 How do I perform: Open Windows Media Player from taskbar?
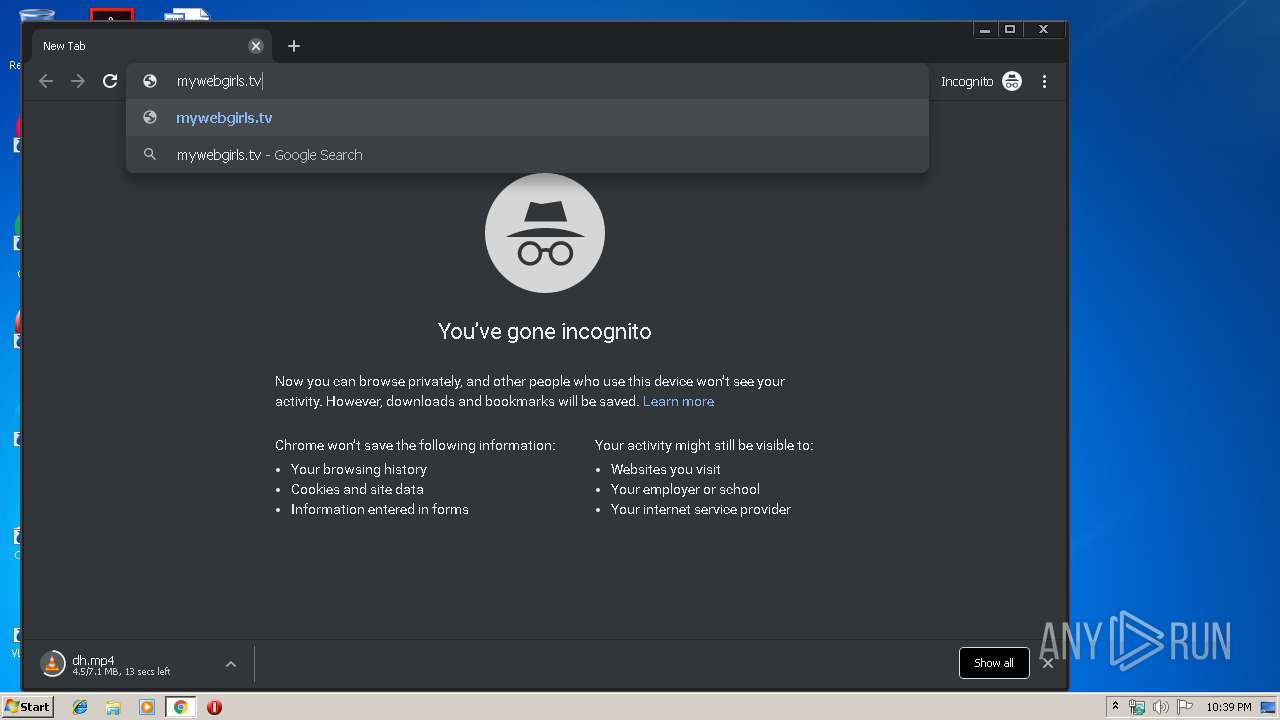(x=147, y=707)
